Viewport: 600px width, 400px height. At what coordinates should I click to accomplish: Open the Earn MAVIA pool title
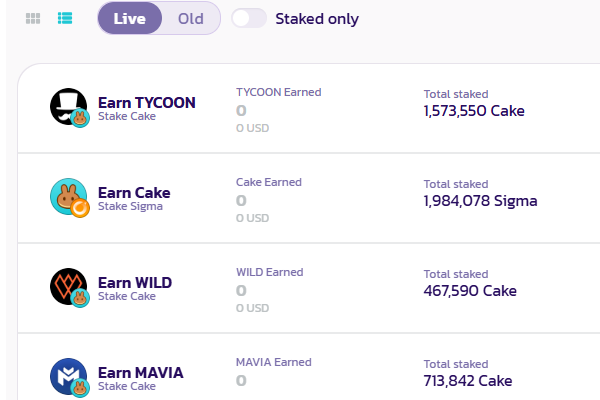141,372
